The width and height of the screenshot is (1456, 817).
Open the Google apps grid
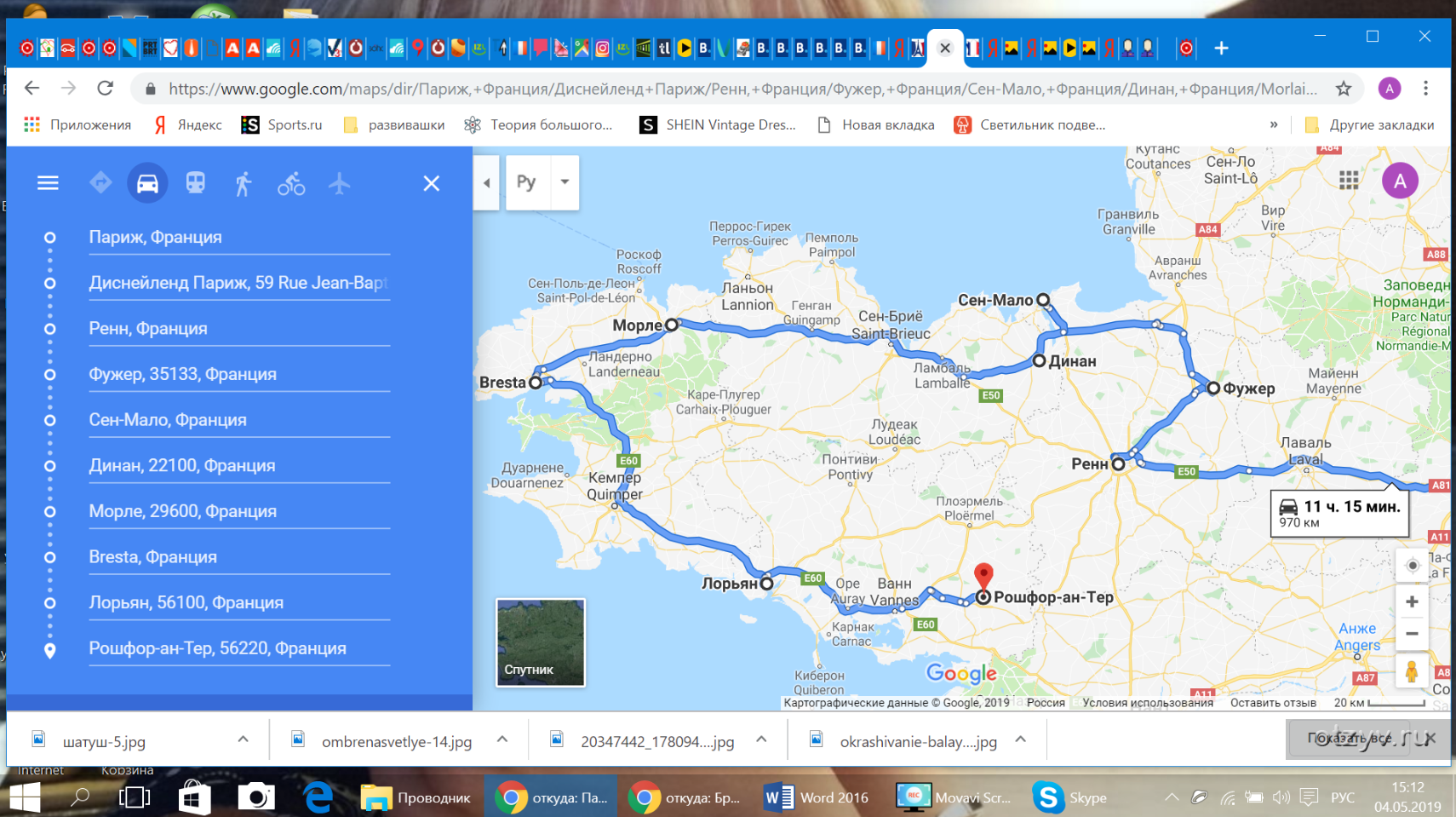coord(1349,180)
